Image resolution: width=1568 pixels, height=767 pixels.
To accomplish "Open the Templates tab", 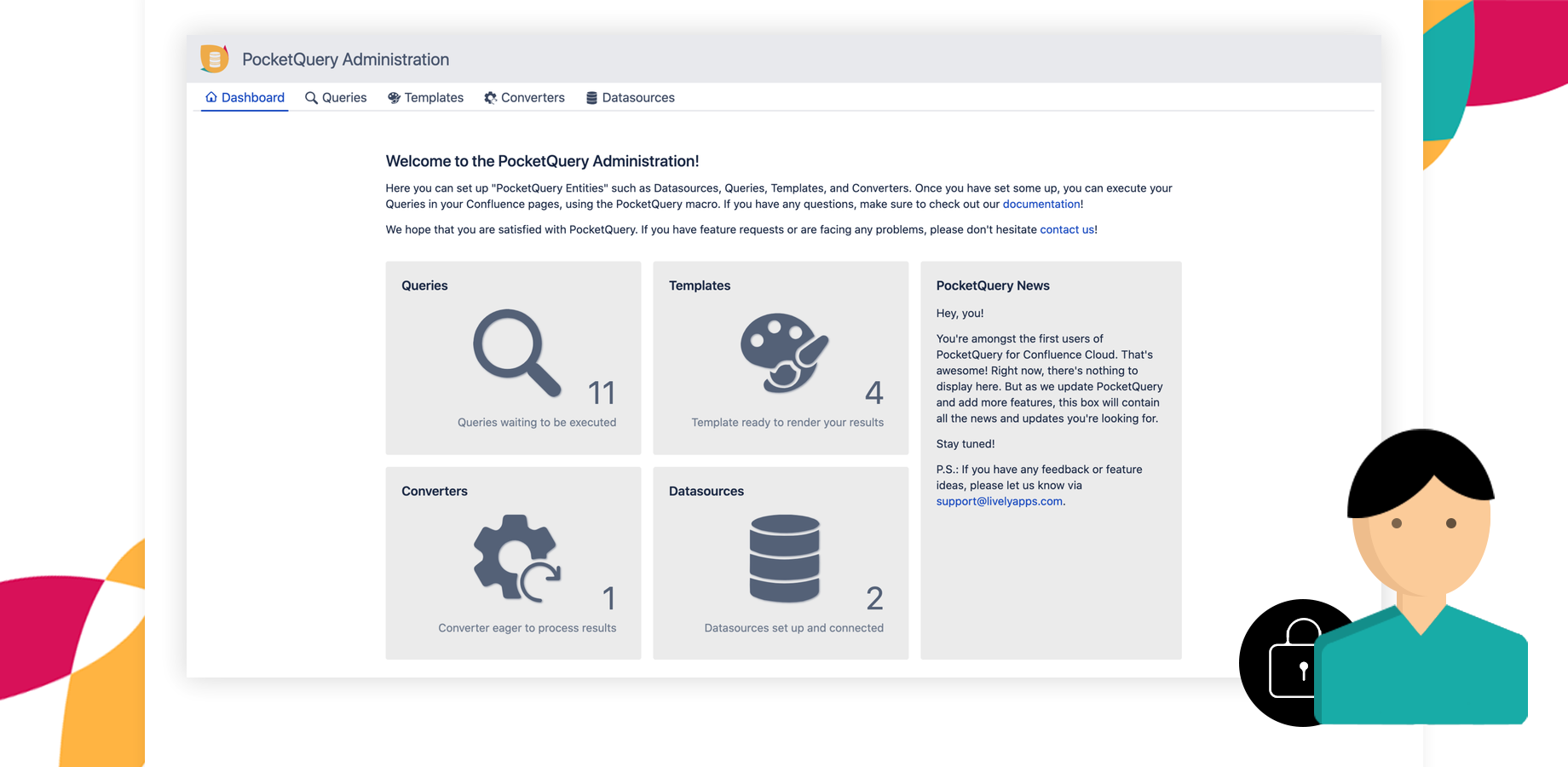I will (425, 98).
